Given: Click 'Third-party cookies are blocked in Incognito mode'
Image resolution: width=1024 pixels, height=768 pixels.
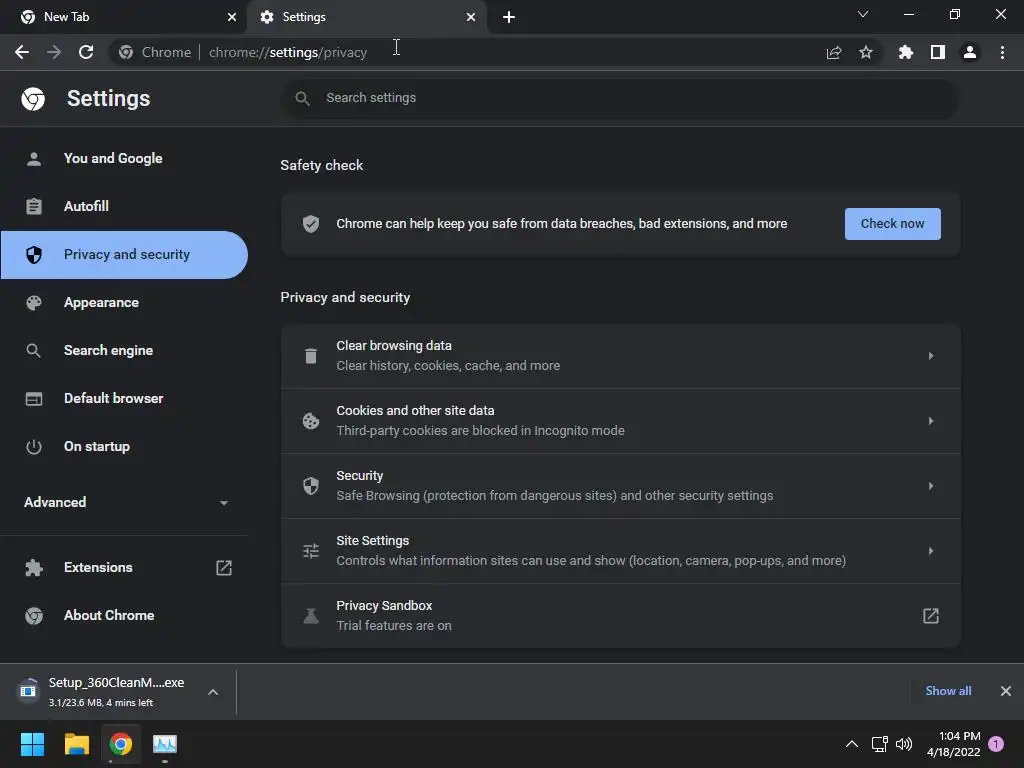Looking at the screenshot, I should click(x=480, y=430).
